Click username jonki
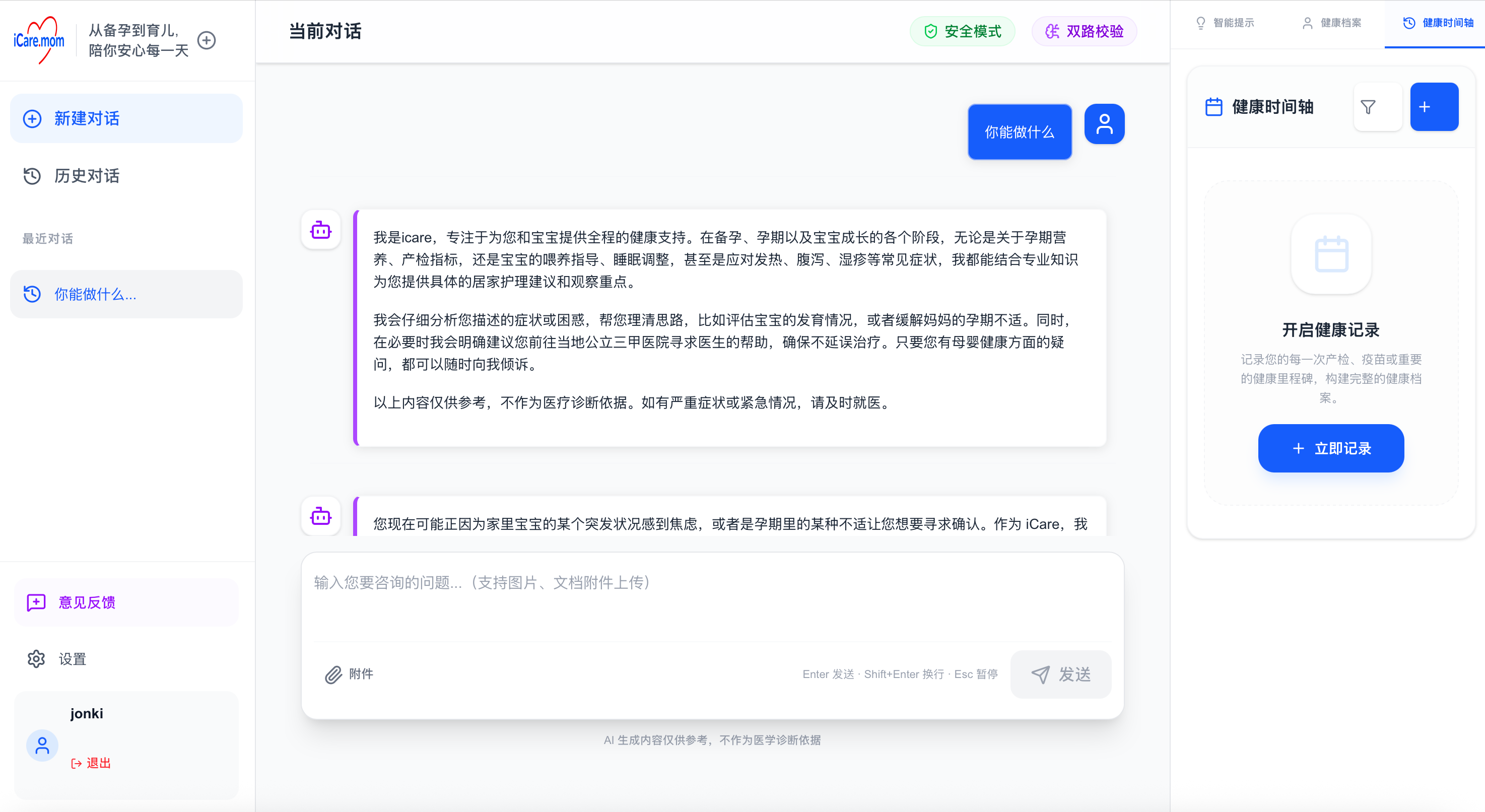 (x=87, y=713)
